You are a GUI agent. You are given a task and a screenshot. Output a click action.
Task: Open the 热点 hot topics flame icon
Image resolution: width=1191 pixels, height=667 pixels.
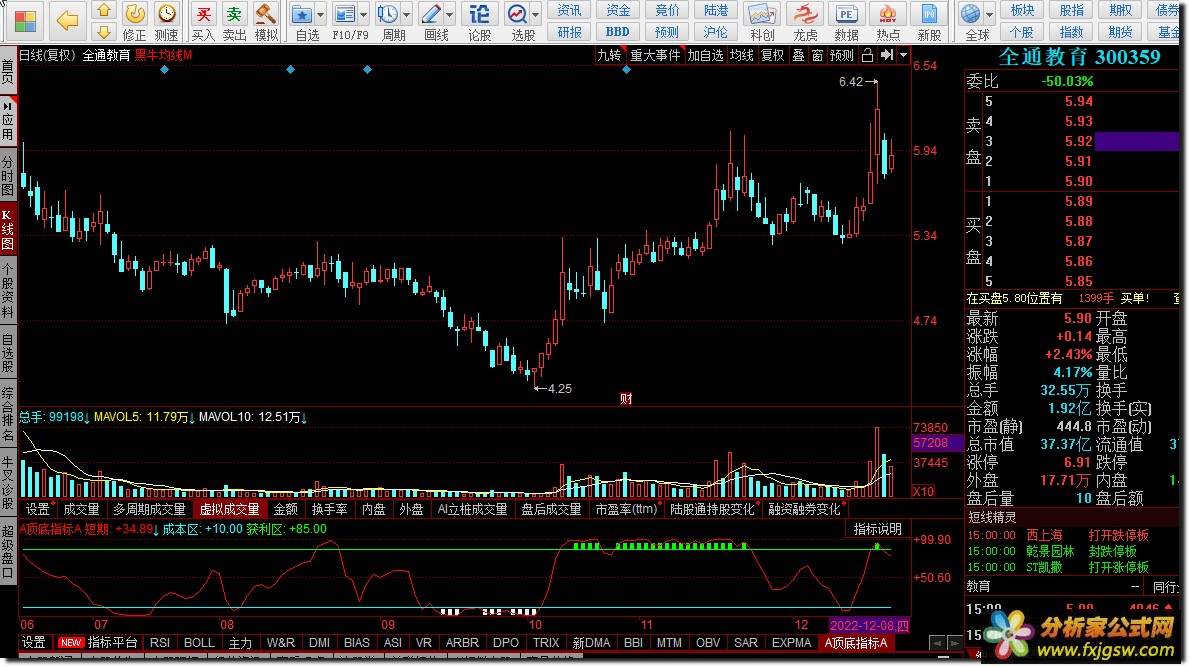[888, 14]
